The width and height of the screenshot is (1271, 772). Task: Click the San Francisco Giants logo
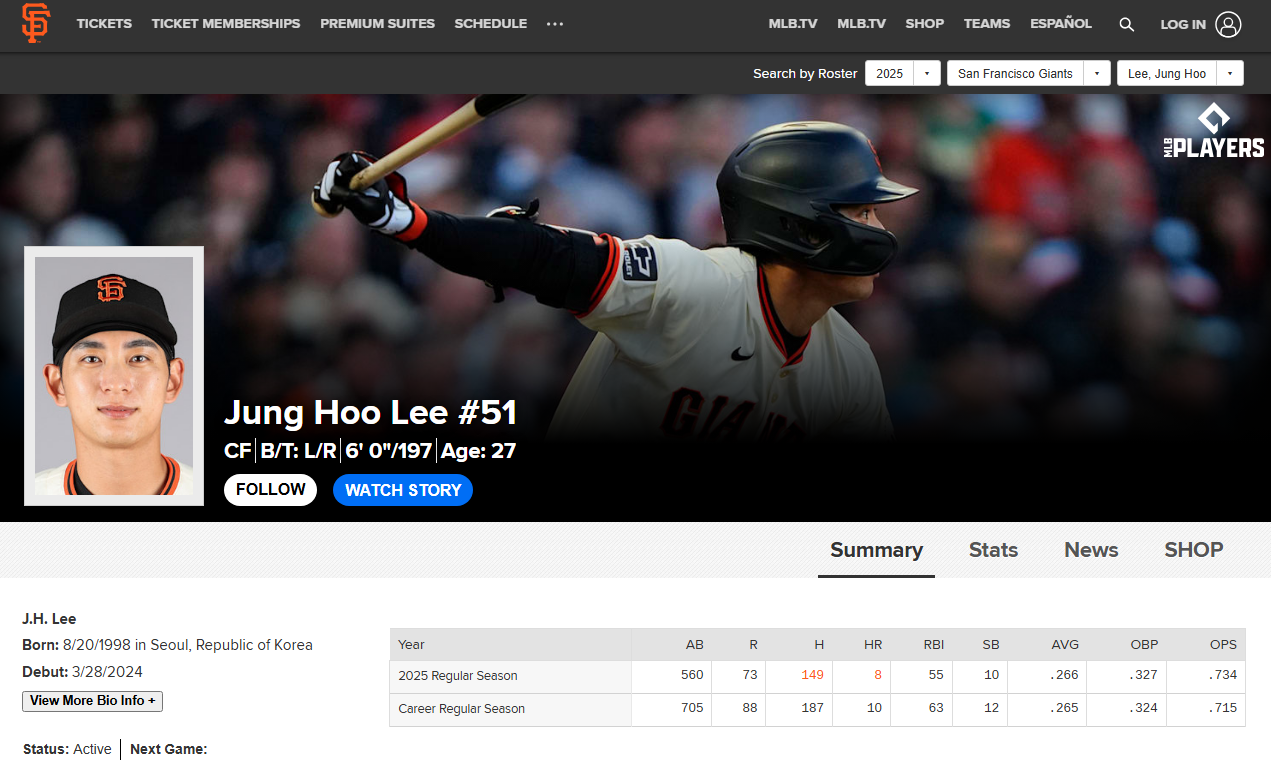pos(35,23)
